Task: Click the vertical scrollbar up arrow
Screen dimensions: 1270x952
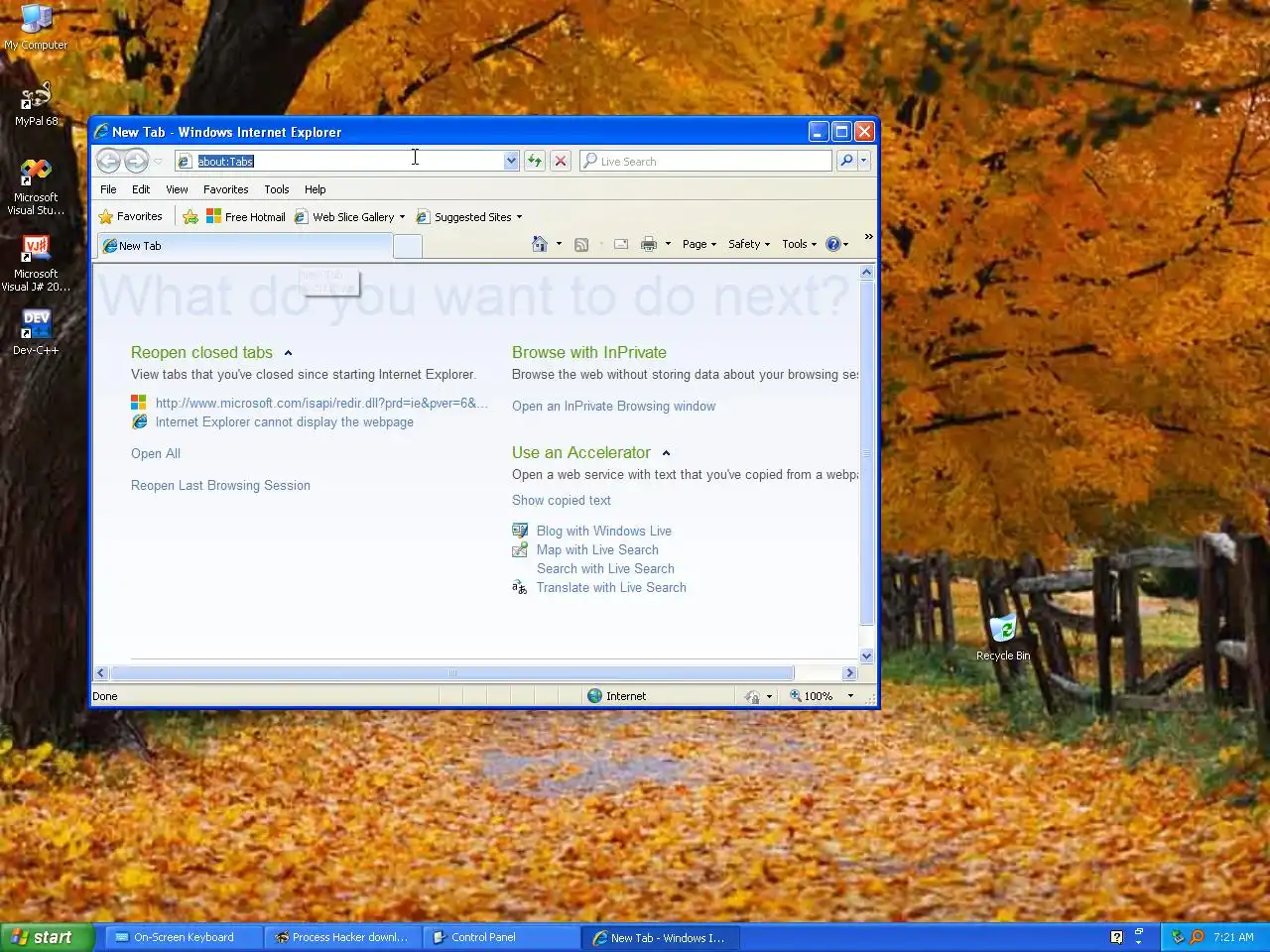Action: tap(867, 272)
